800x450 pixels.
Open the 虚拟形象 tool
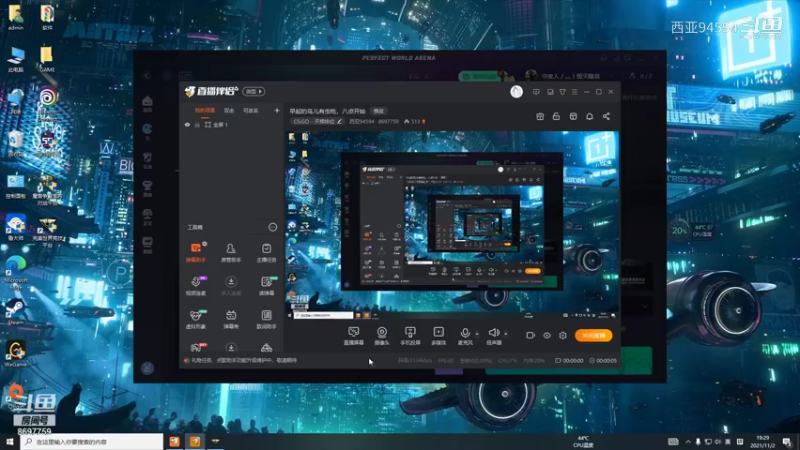[x=195, y=319]
